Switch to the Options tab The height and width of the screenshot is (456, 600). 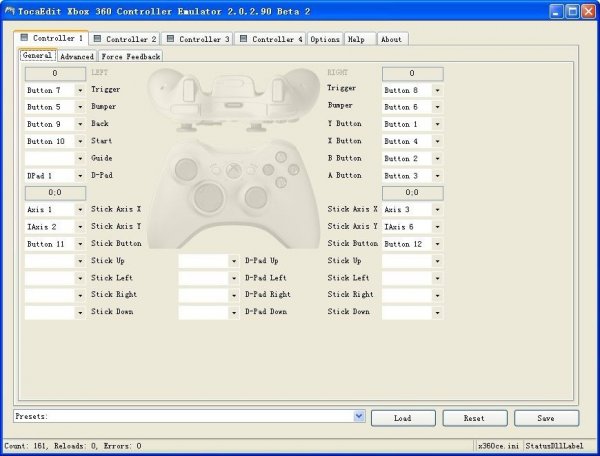pos(324,39)
